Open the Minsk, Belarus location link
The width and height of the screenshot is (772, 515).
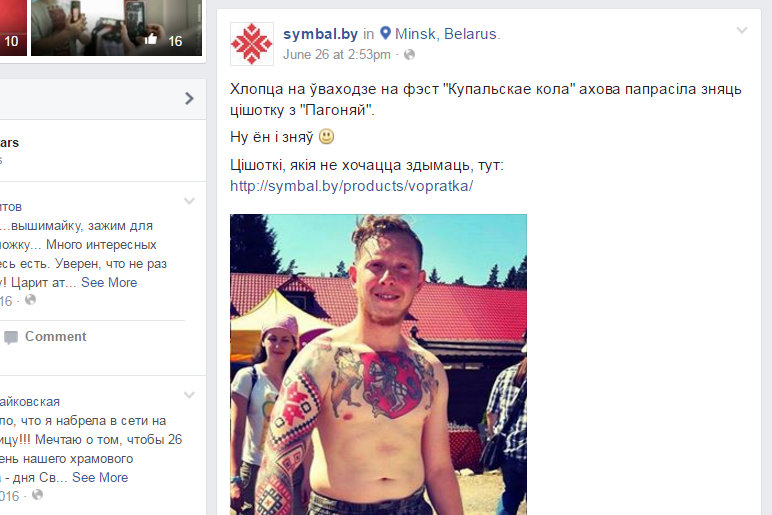[x=446, y=34]
